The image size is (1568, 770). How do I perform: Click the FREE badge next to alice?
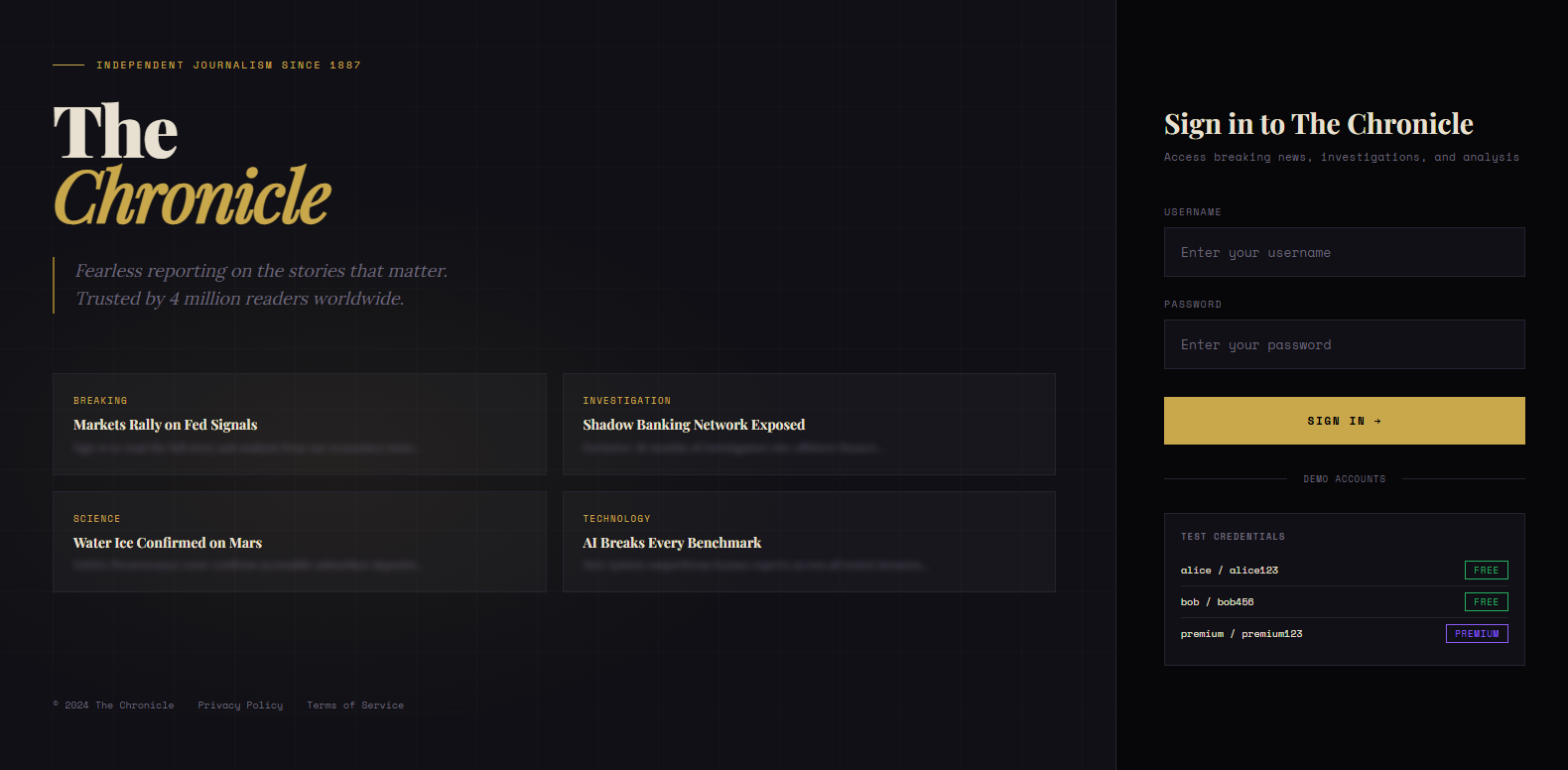point(1486,571)
